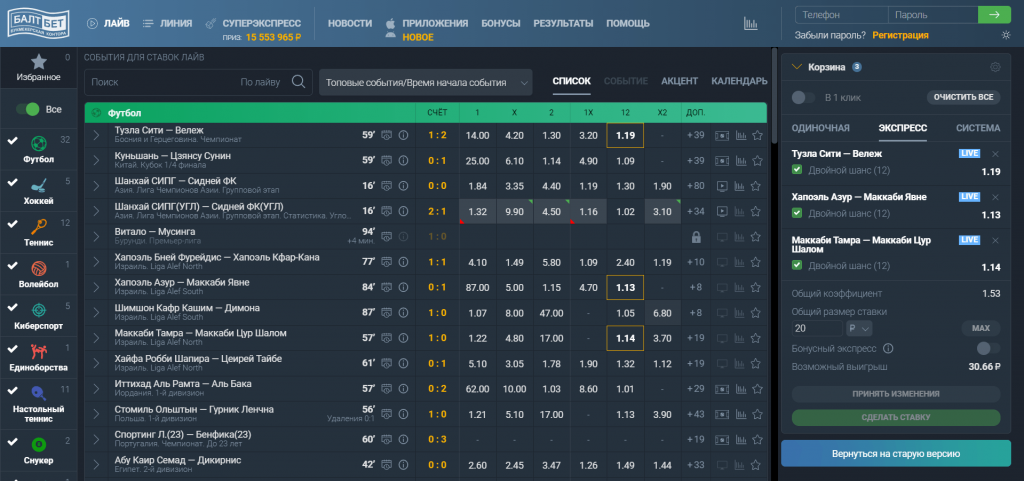Screen dimensions: 1024x481
Task: Open info icon for Куньшань — Цзянсу Сунин
Action: [404, 160]
